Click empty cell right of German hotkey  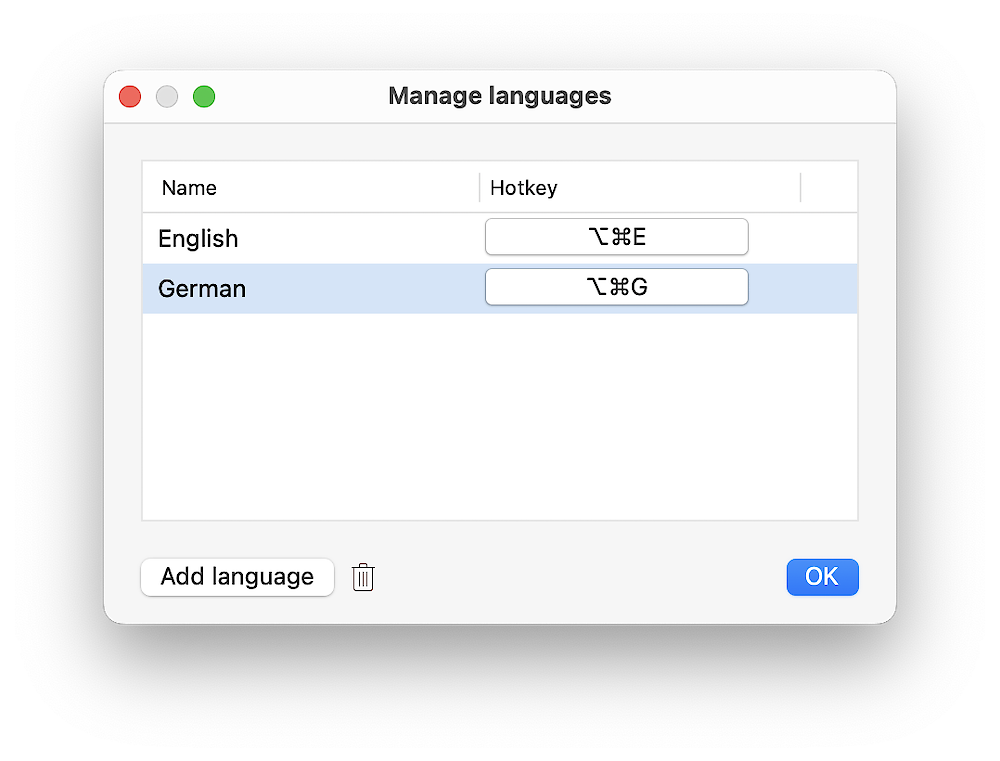click(803, 288)
